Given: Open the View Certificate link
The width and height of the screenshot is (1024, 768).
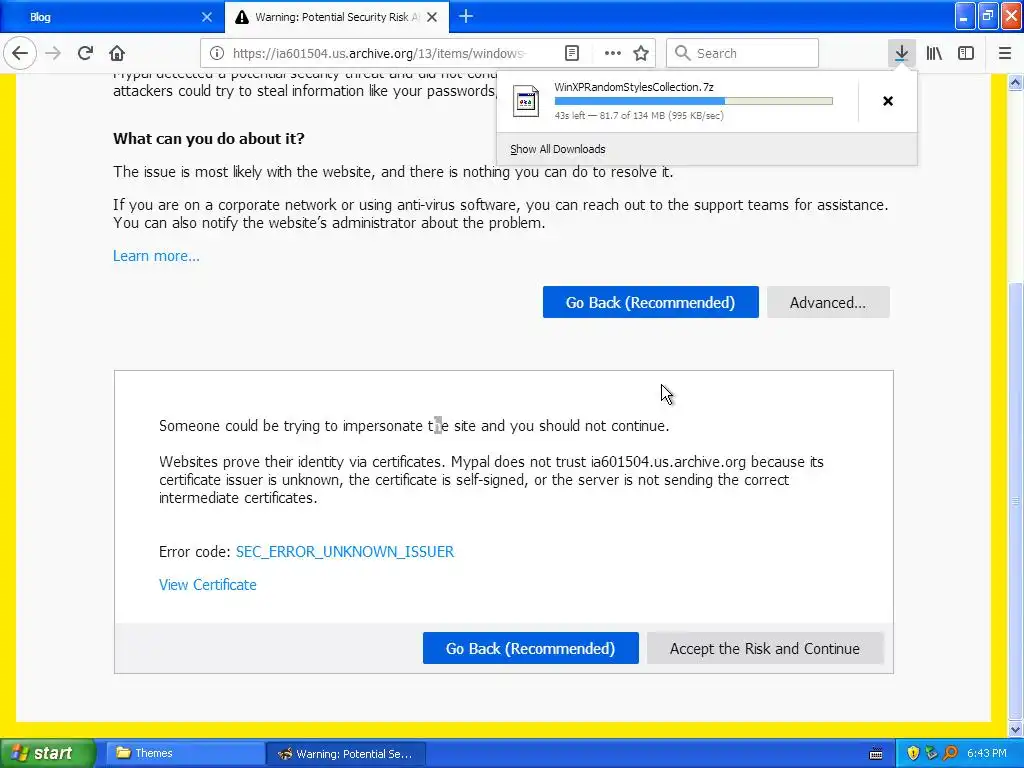Looking at the screenshot, I should pyautogui.click(x=208, y=585).
